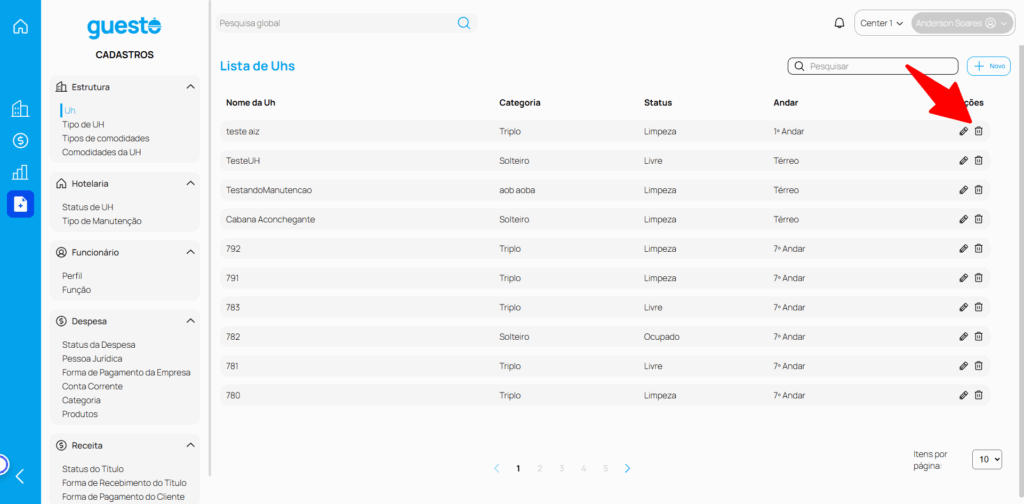Go to the next page arrow

628,468
